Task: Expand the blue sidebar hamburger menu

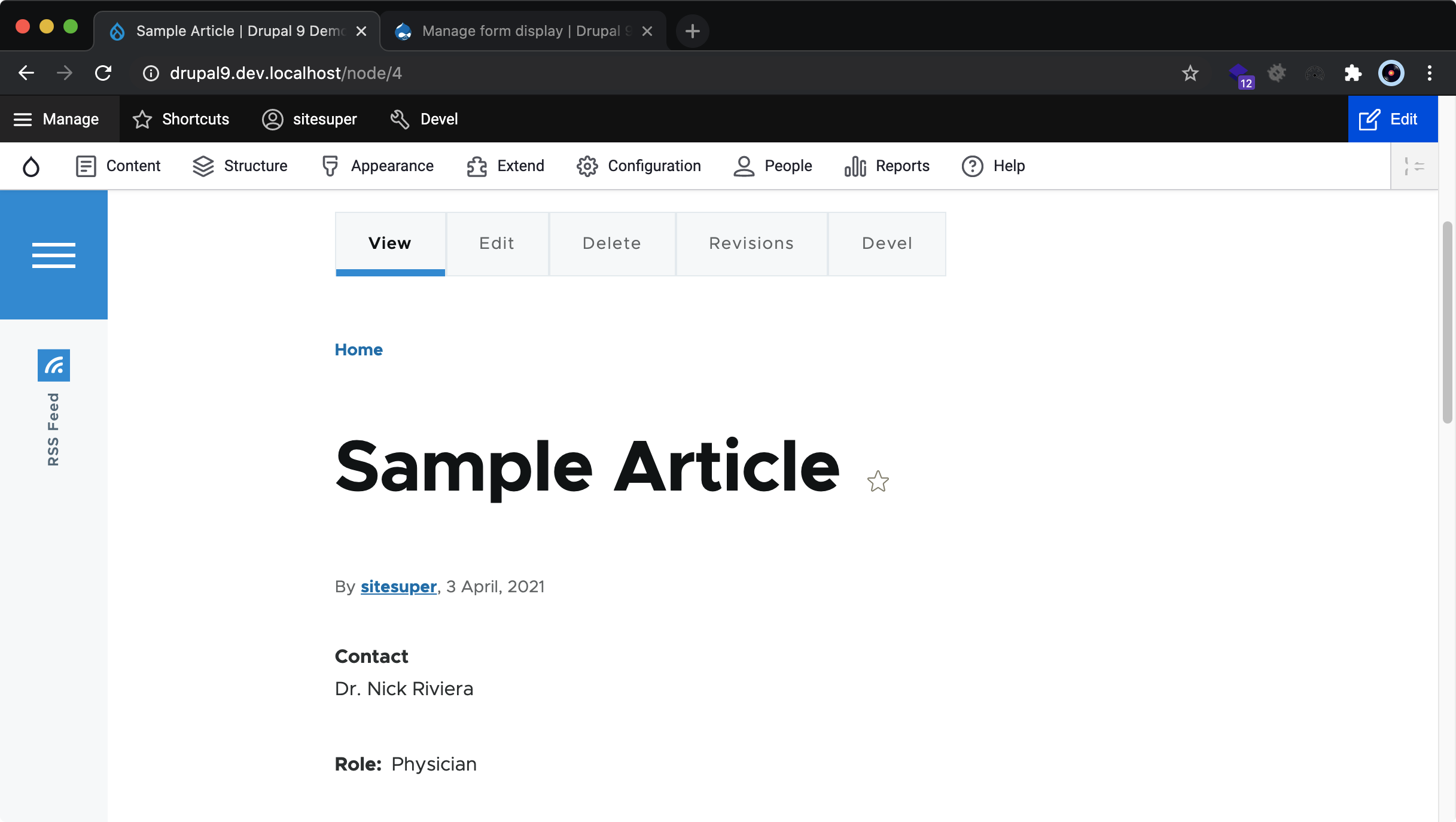Action: coord(53,255)
